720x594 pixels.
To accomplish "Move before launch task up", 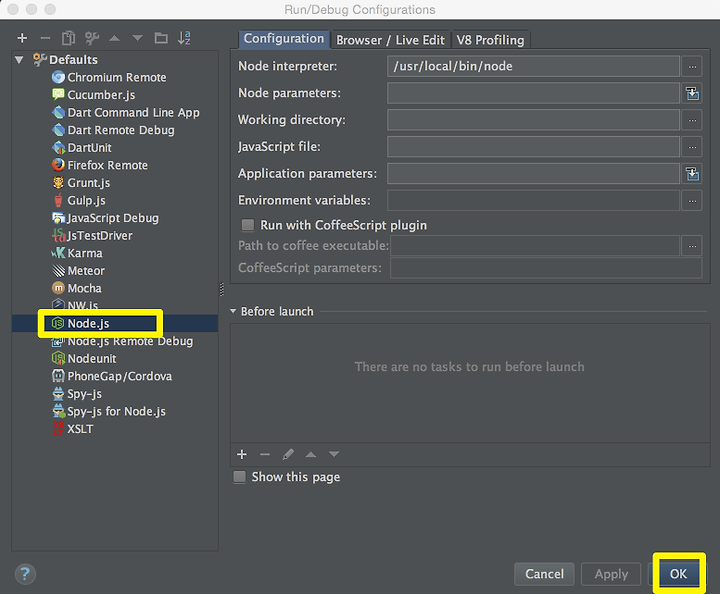I will 311,454.
